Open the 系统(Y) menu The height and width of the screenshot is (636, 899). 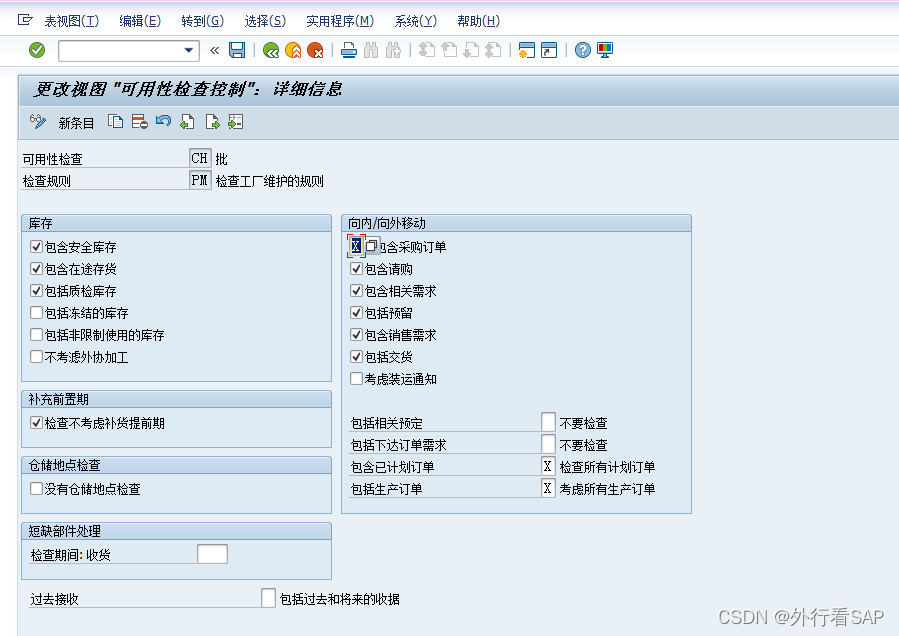click(x=416, y=21)
